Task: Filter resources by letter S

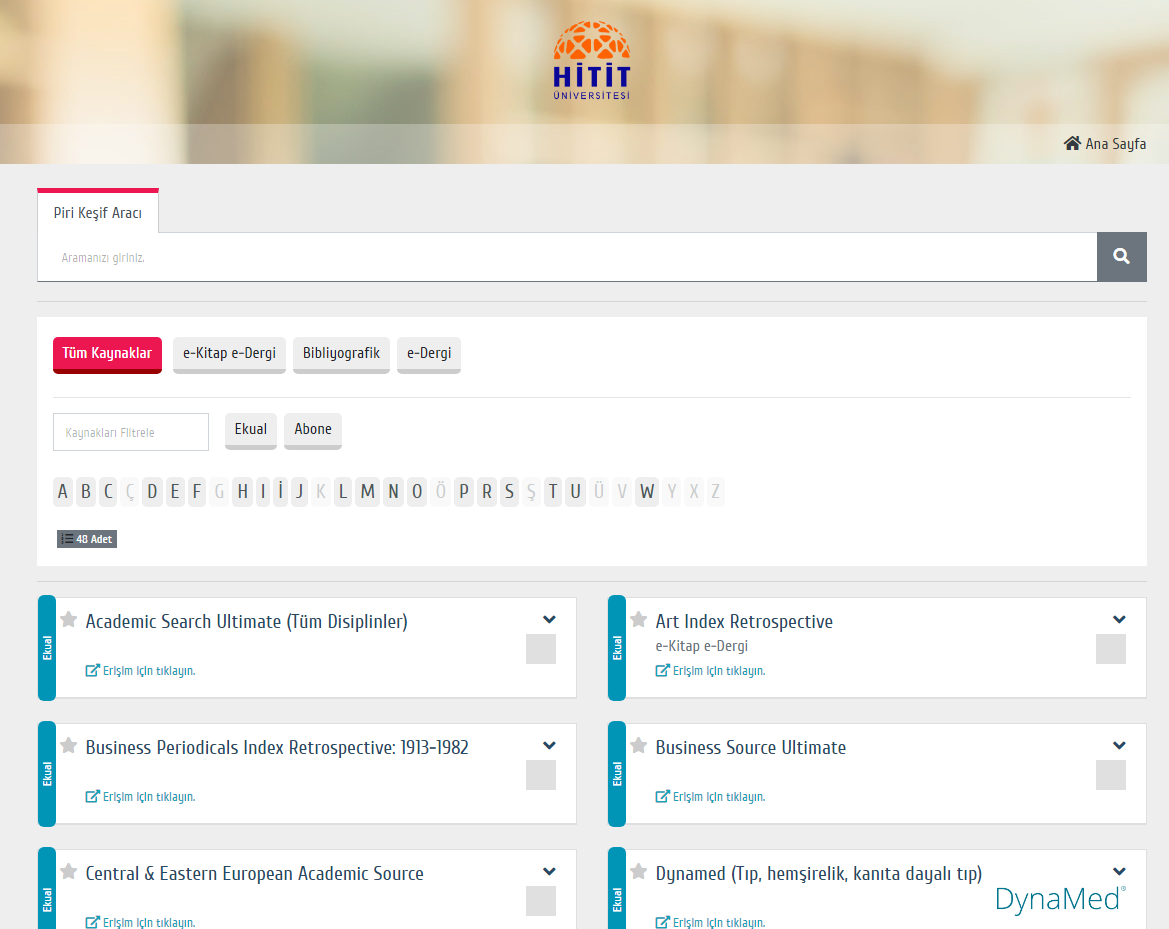Action: [x=509, y=491]
